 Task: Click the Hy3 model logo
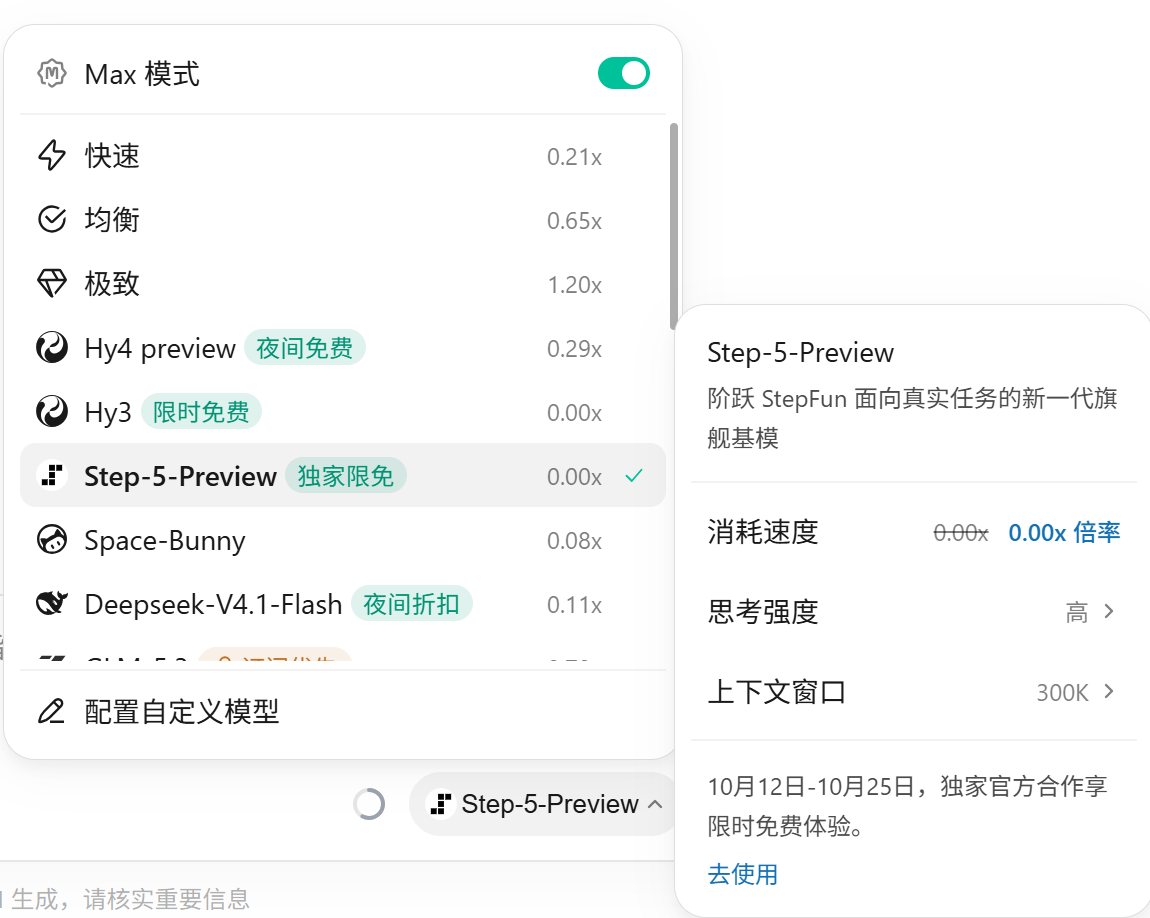pos(52,412)
